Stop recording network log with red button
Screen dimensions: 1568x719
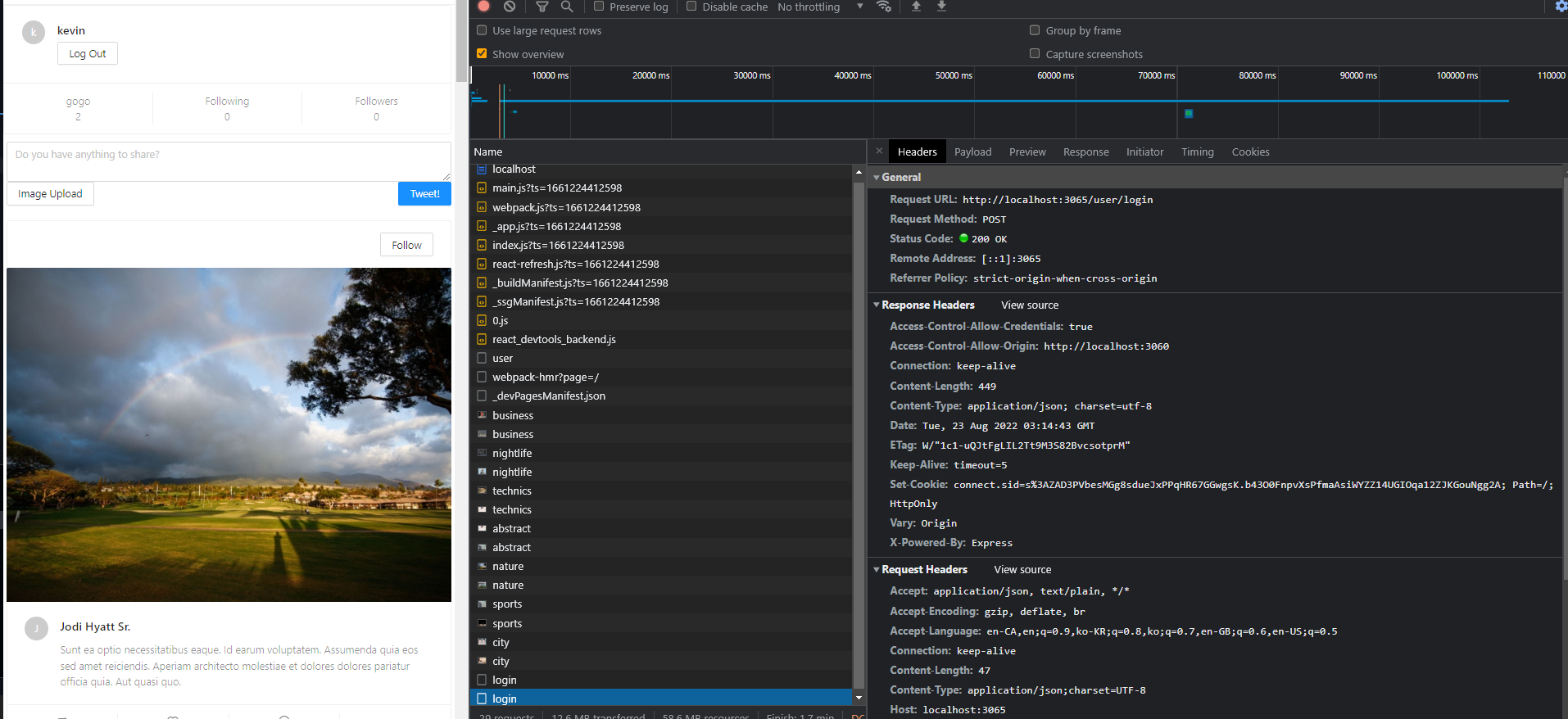tap(483, 6)
